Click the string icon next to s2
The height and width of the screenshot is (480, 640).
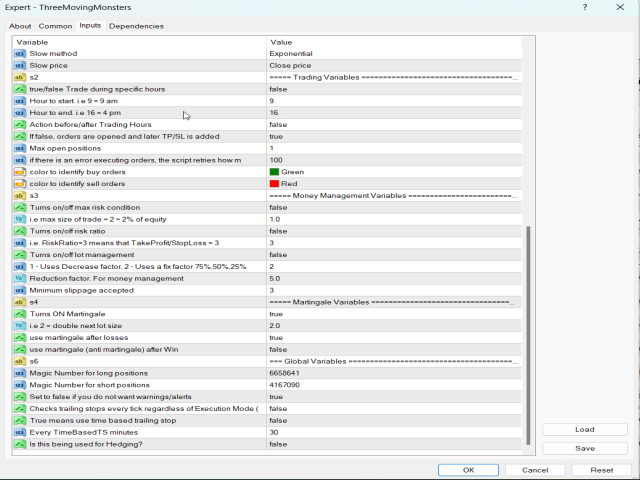[x=20, y=77]
